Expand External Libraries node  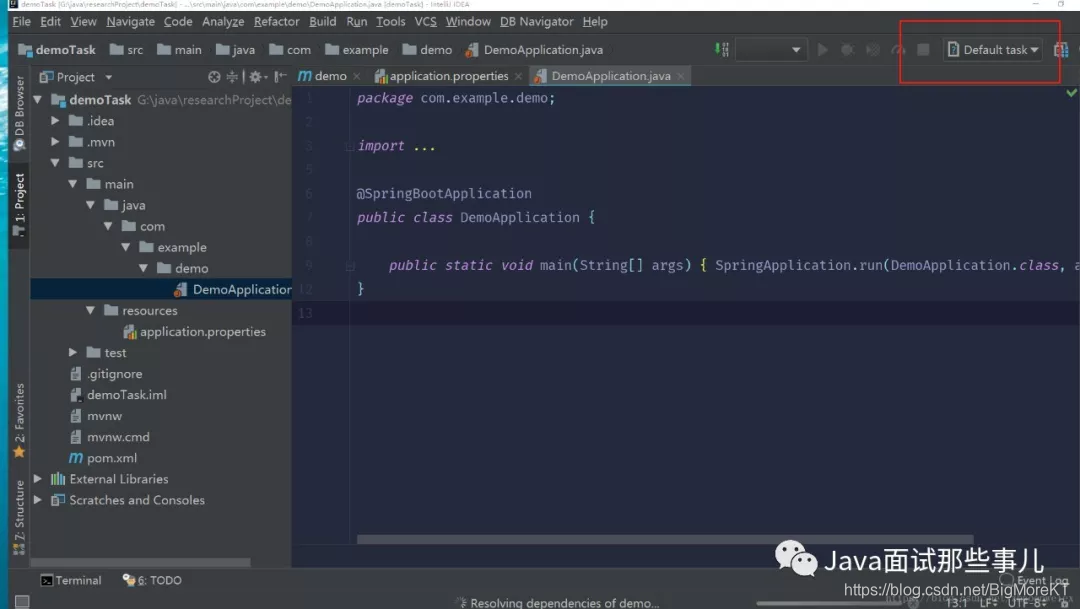38,479
